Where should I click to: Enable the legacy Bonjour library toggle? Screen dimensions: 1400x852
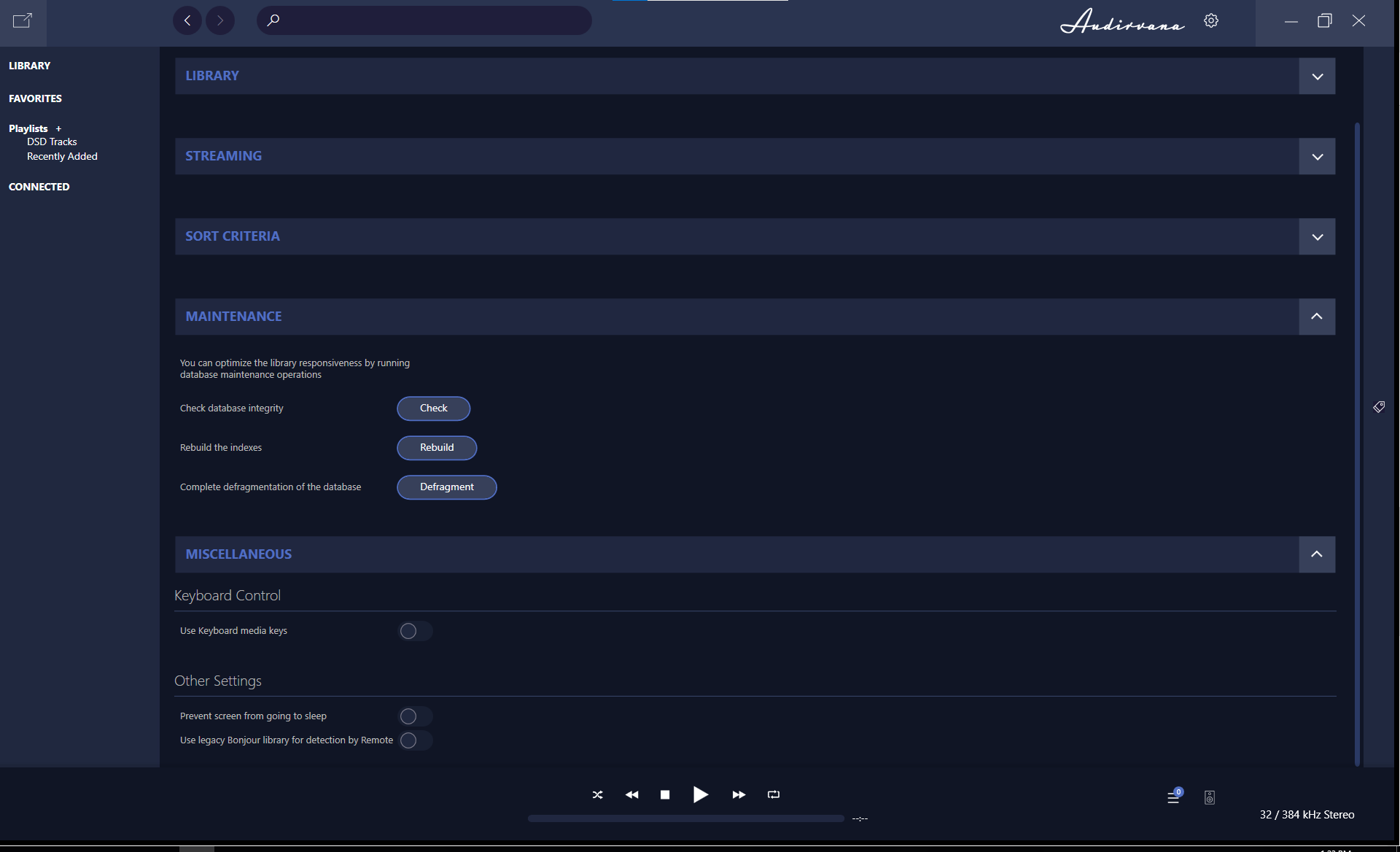point(415,740)
